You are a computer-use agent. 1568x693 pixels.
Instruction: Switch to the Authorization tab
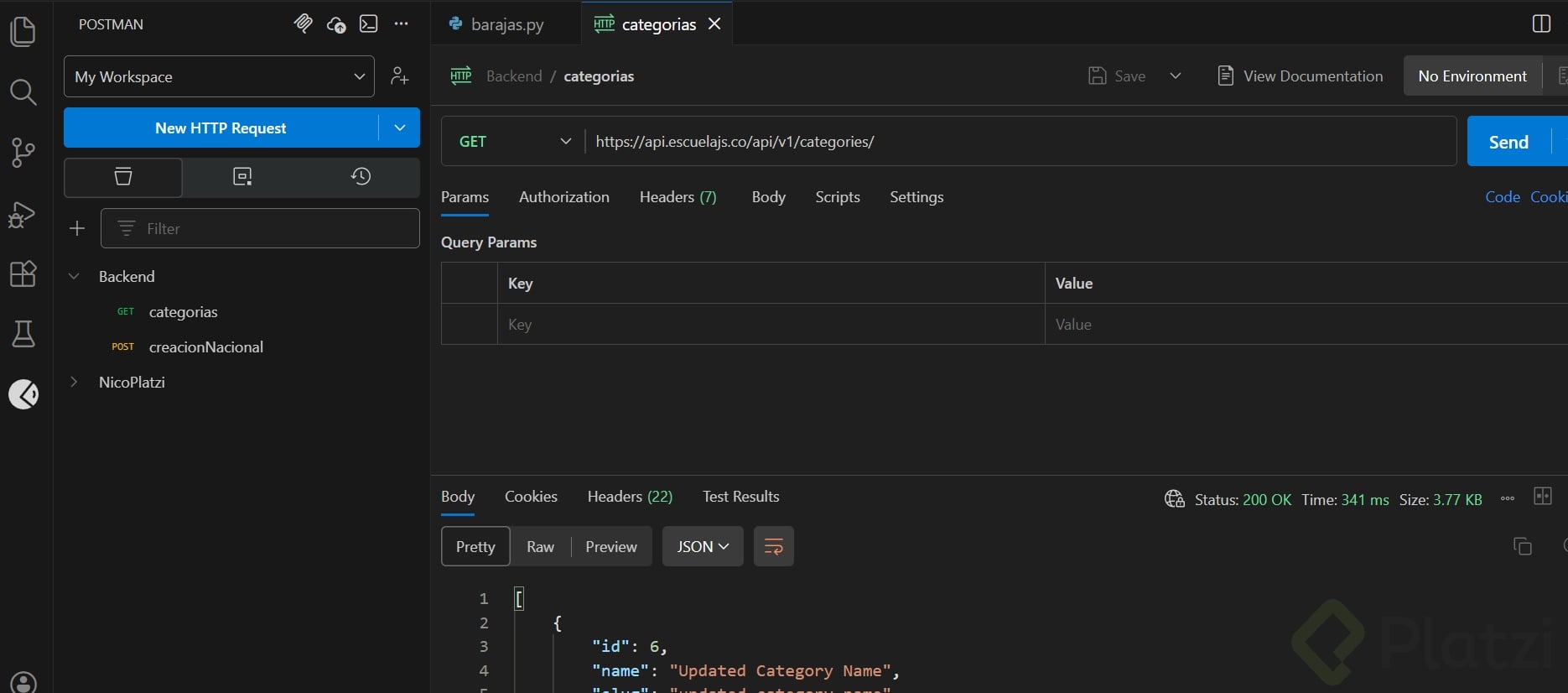tap(563, 197)
